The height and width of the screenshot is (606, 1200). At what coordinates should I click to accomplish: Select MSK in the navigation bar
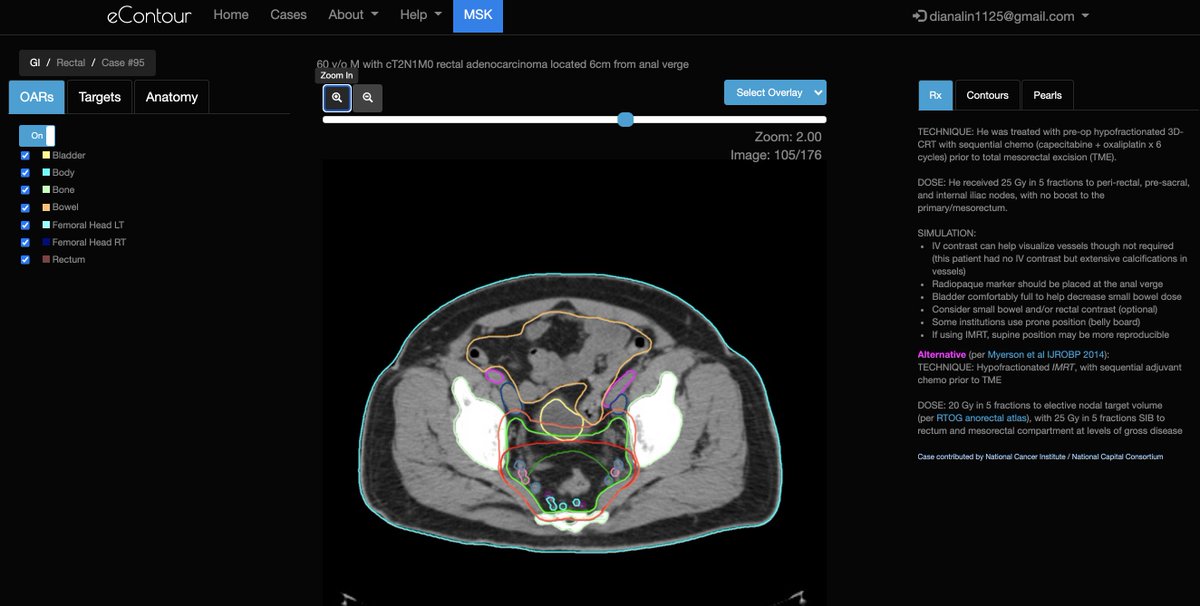click(478, 15)
